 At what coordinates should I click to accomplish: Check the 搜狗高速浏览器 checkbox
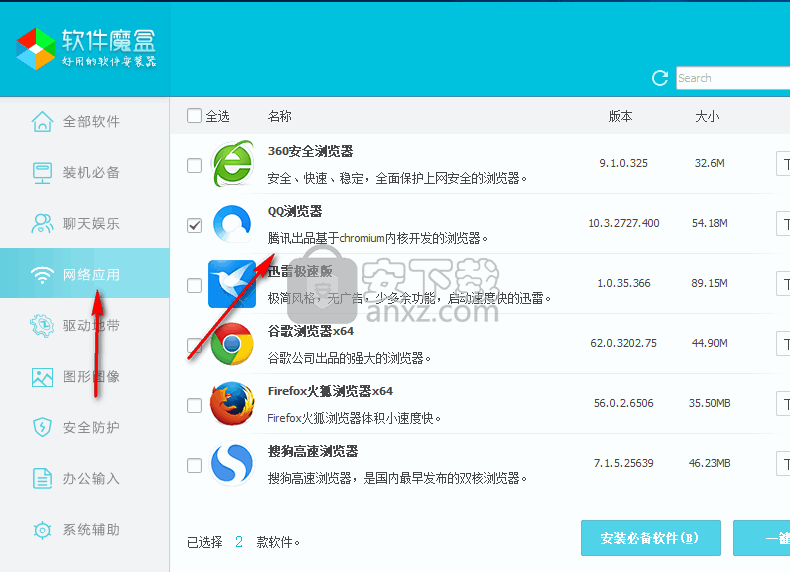click(x=194, y=465)
